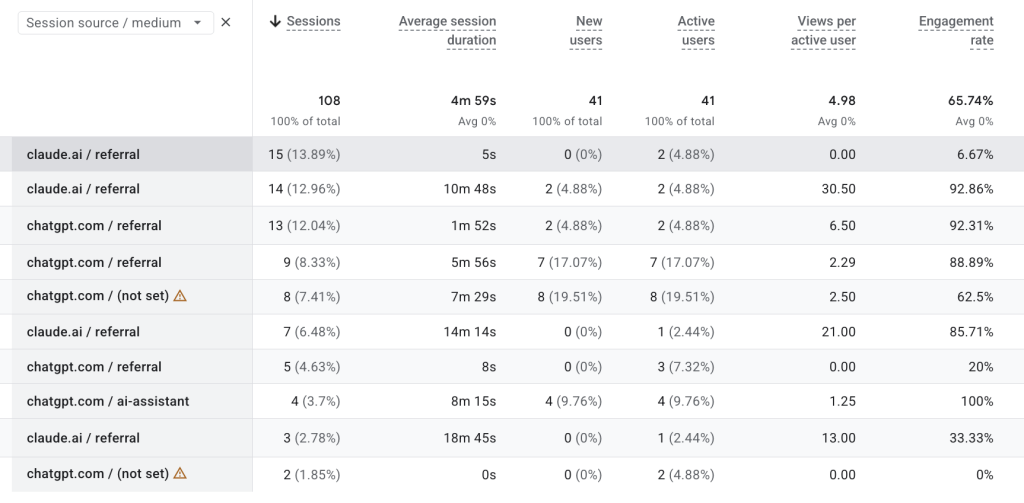Open the Session source / medium dropdown
The height and width of the screenshot is (503, 1024).
click(116, 23)
